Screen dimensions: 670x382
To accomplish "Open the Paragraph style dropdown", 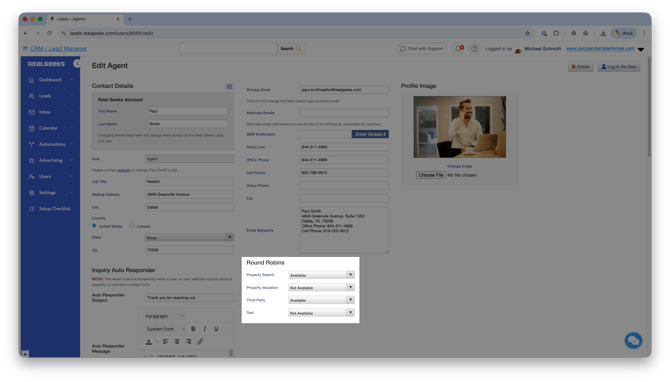I will pyautogui.click(x=165, y=316).
